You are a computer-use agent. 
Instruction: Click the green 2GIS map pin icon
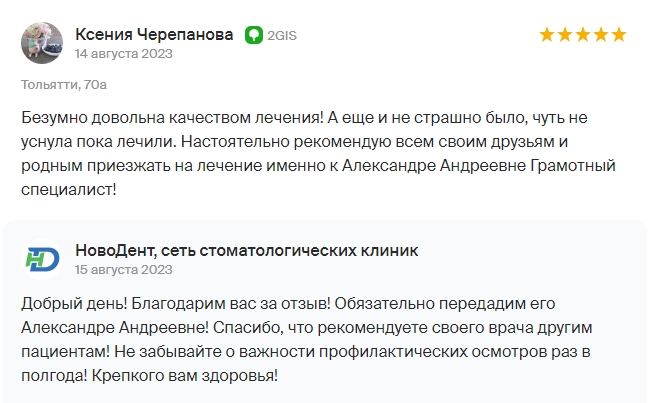pos(254,35)
